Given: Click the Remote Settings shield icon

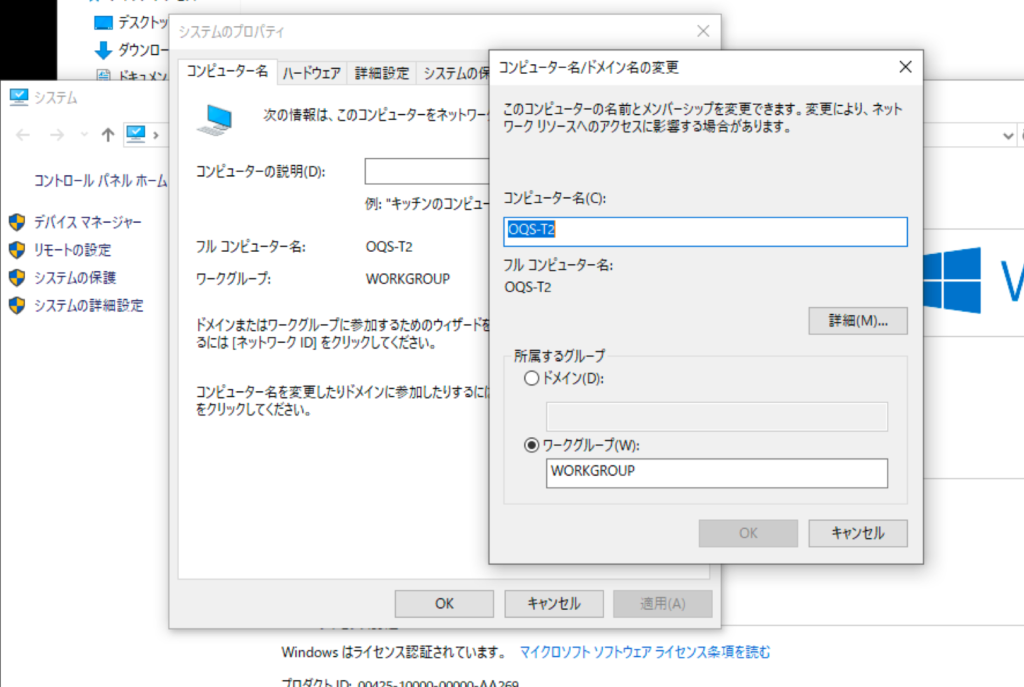Looking at the screenshot, I should point(16,250).
